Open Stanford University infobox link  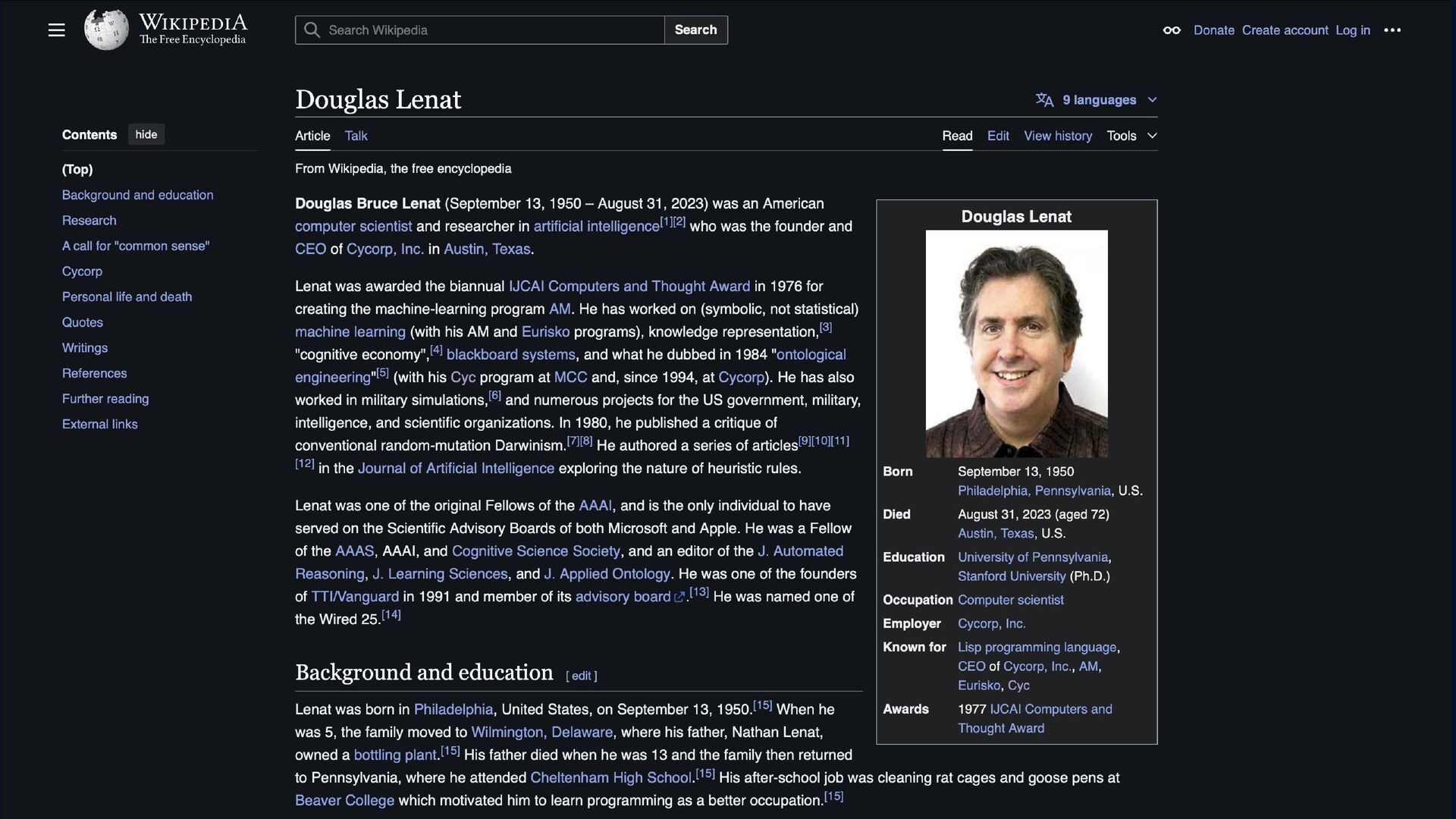[x=1012, y=576]
